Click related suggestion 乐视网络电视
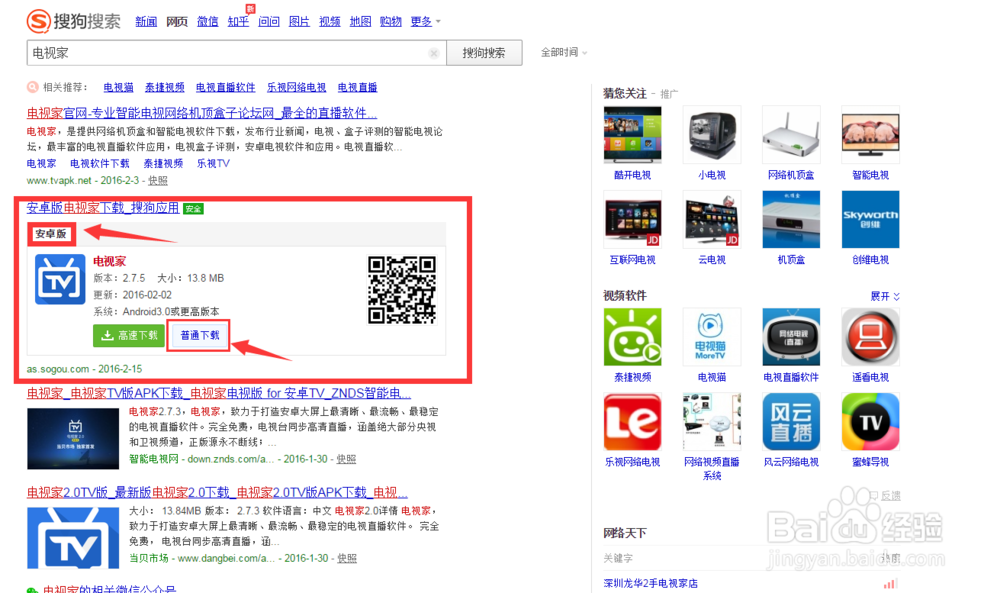 (x=296, y=87)
